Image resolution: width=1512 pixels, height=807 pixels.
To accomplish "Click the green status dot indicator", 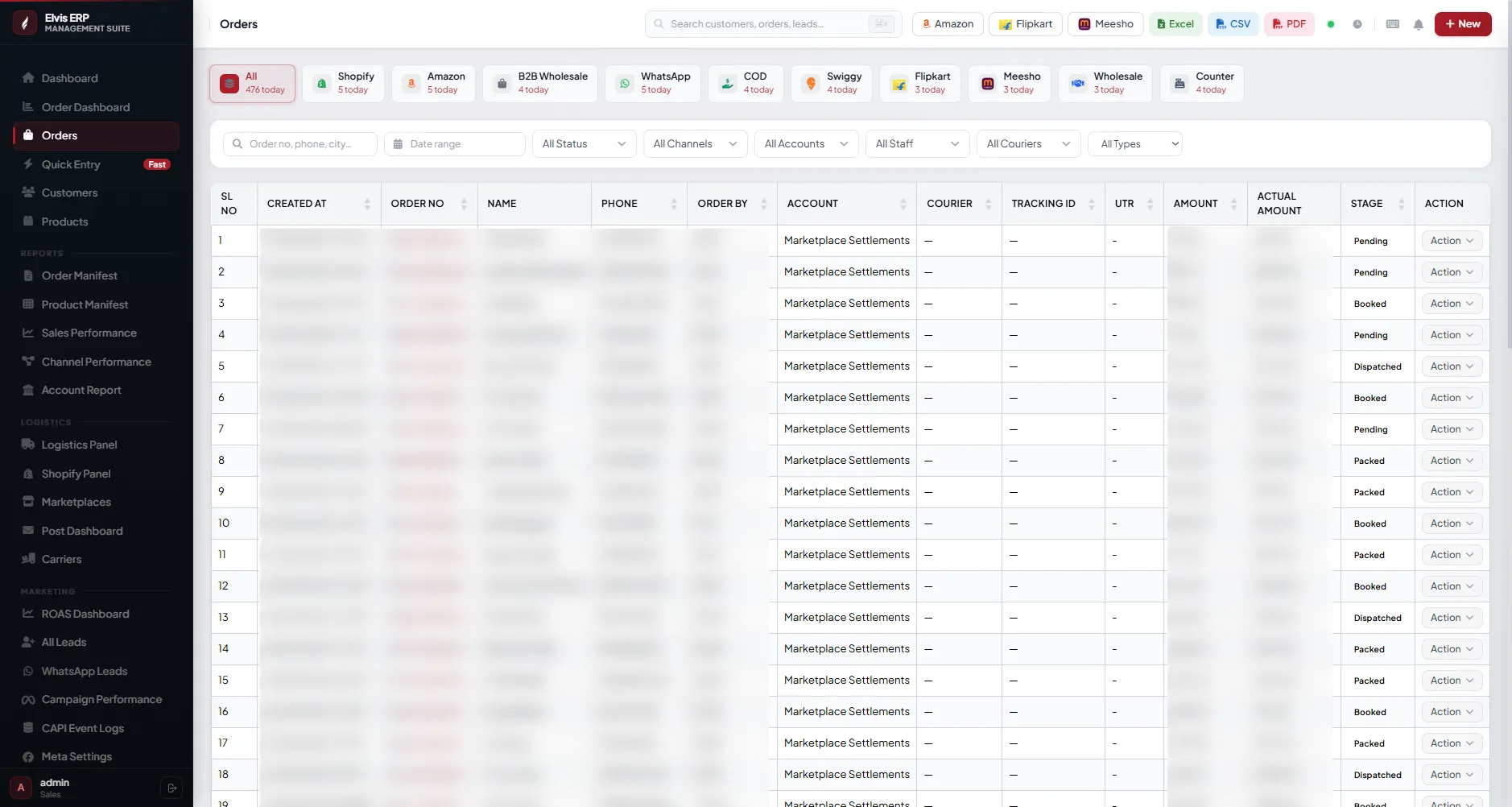I will coord(1331,24).
